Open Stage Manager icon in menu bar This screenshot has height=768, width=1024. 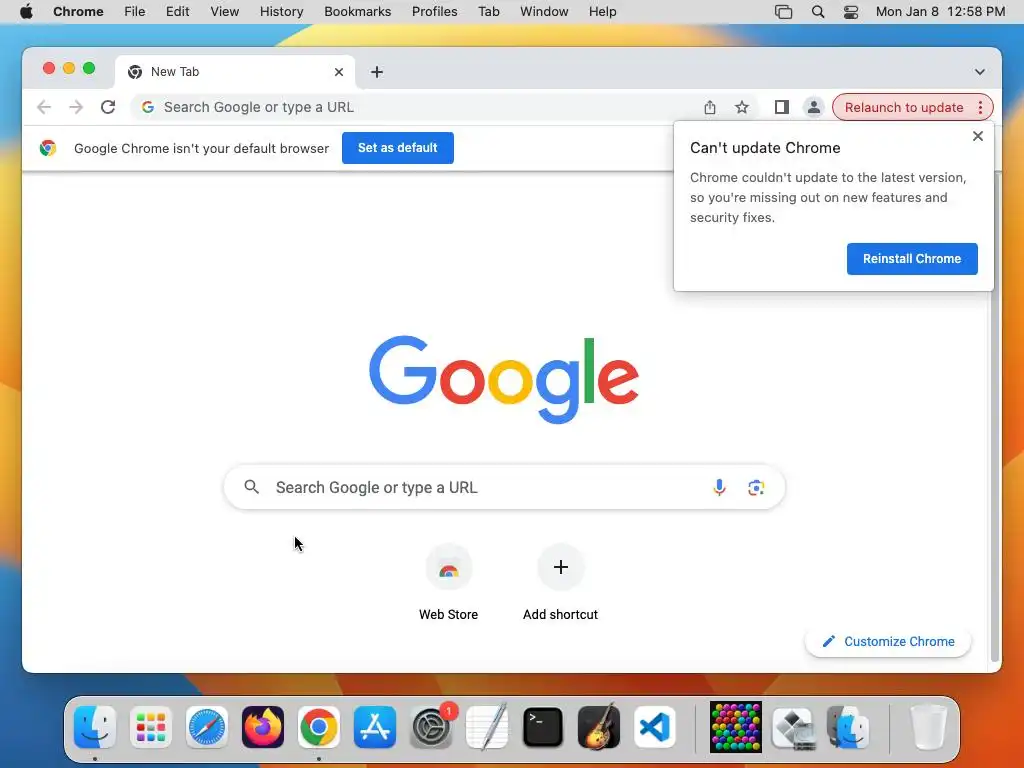tap(783, 12)
